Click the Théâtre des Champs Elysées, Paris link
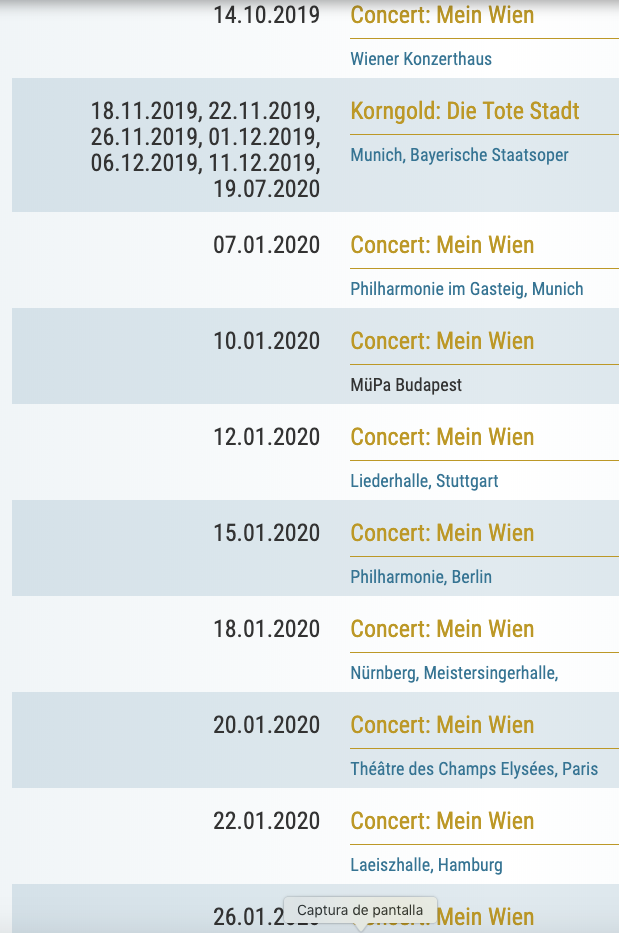The image size is (619, 933). pyautogui.click(x=474, y=769)
